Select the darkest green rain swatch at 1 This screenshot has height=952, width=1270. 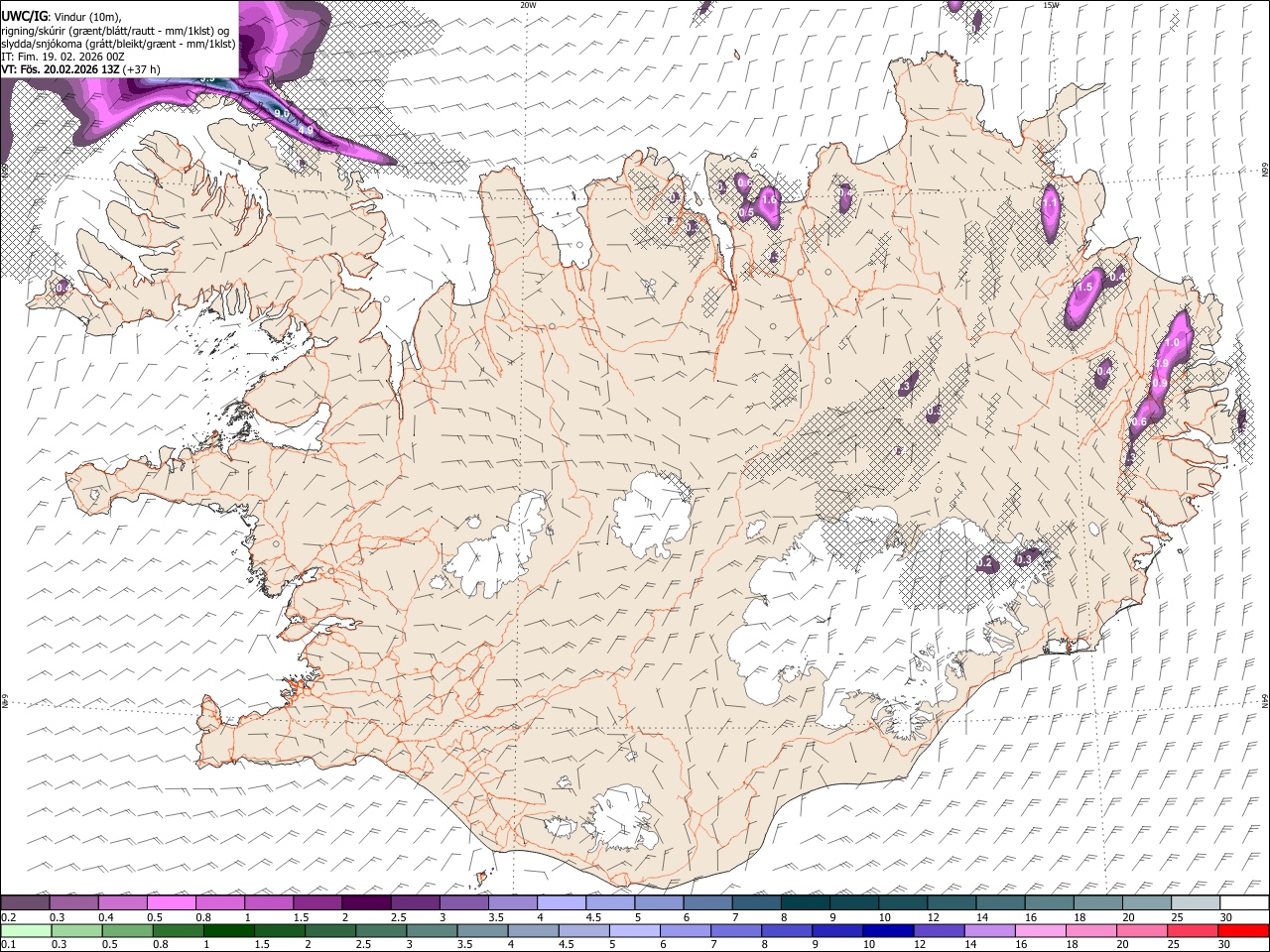click(x=228, y=930)
